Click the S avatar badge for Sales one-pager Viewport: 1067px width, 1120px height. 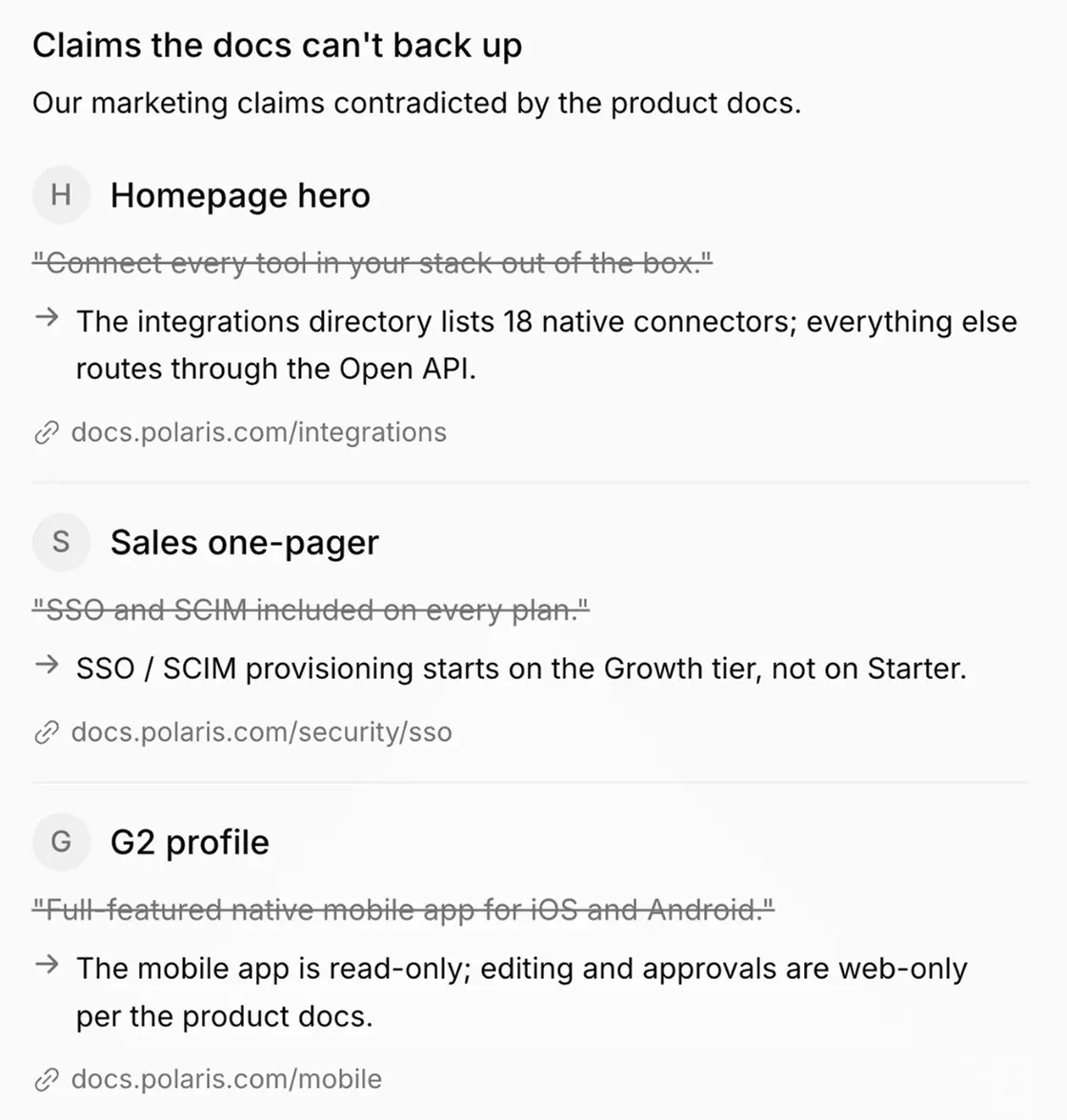click(x=61, y=541)
